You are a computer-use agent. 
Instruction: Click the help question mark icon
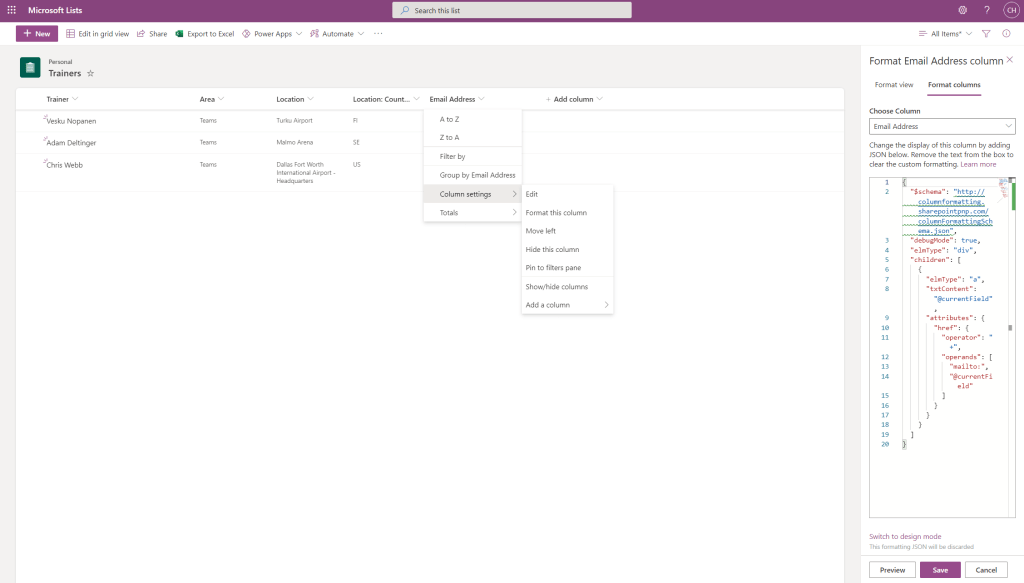click(987, 10)
